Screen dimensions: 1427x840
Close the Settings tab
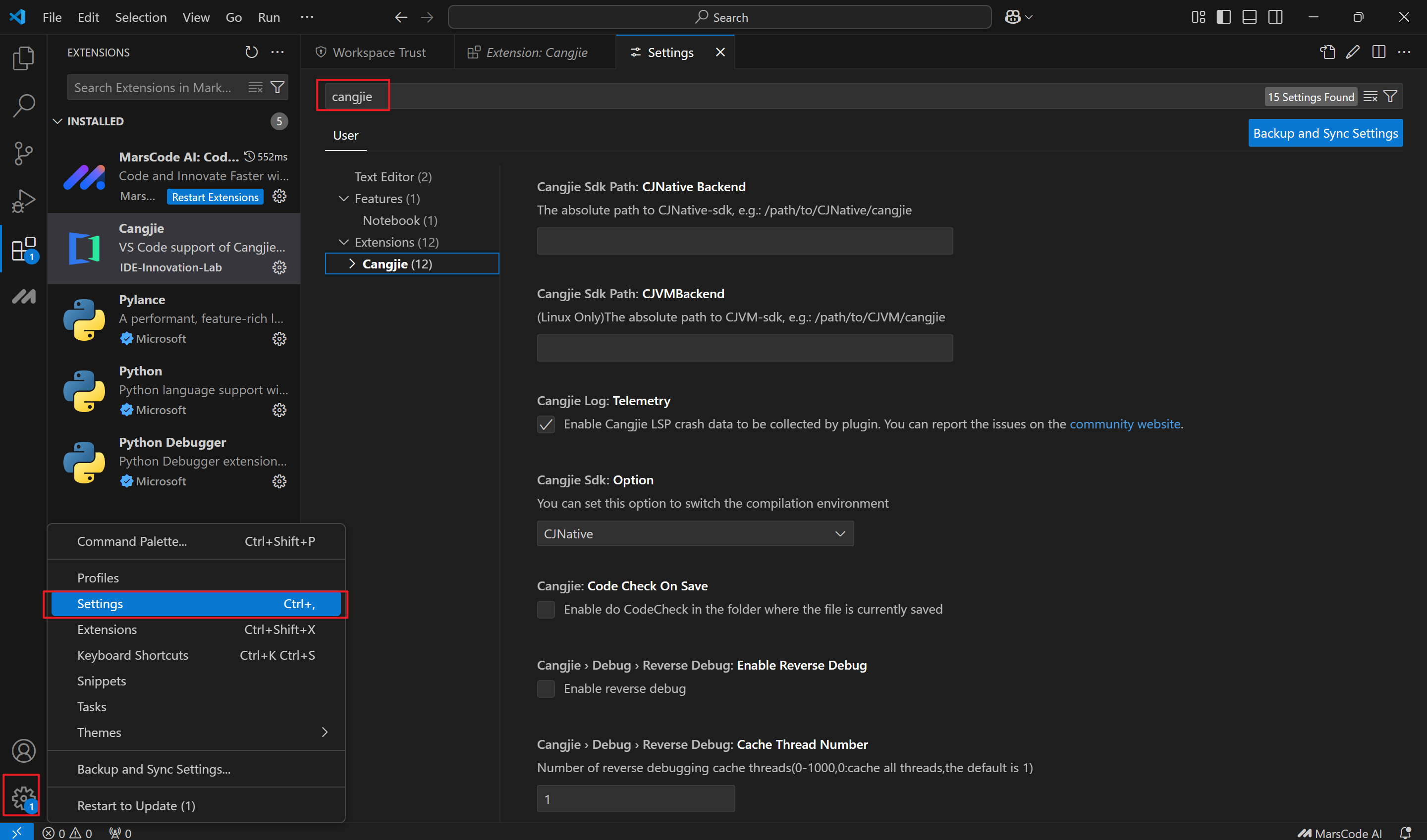click(x=720, y=52)
